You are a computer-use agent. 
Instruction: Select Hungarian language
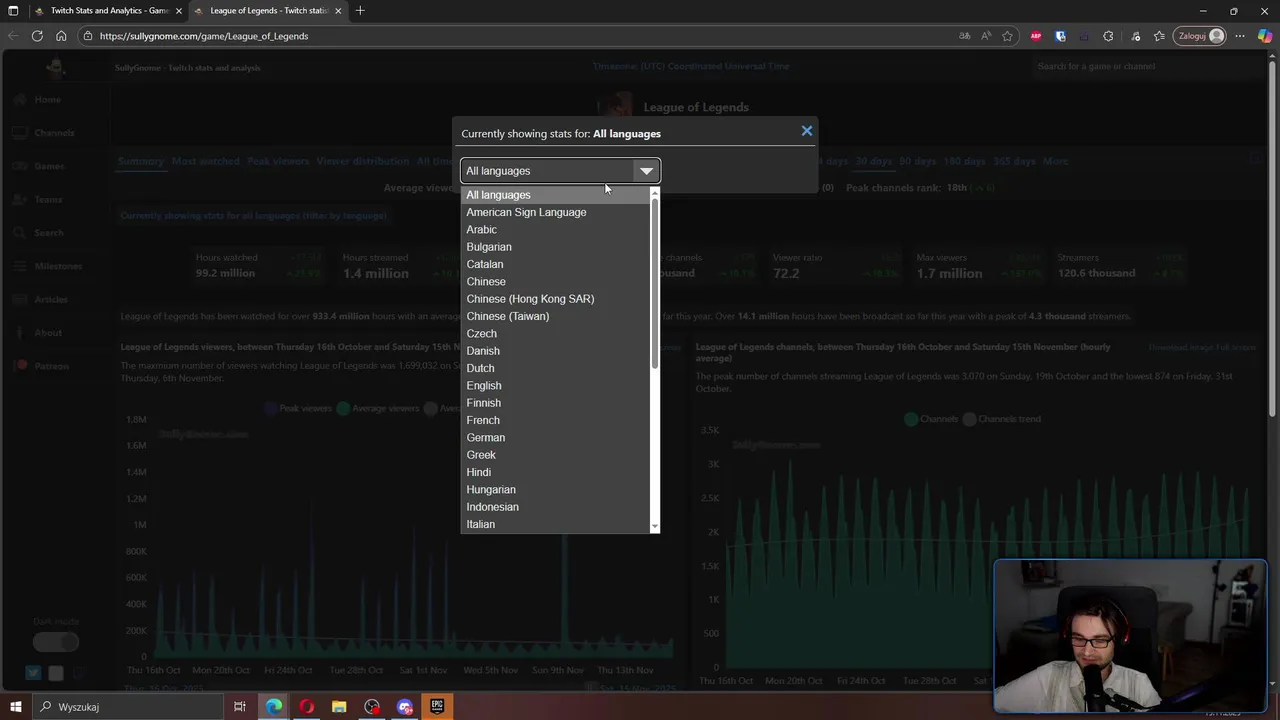(x=555, y=490)
